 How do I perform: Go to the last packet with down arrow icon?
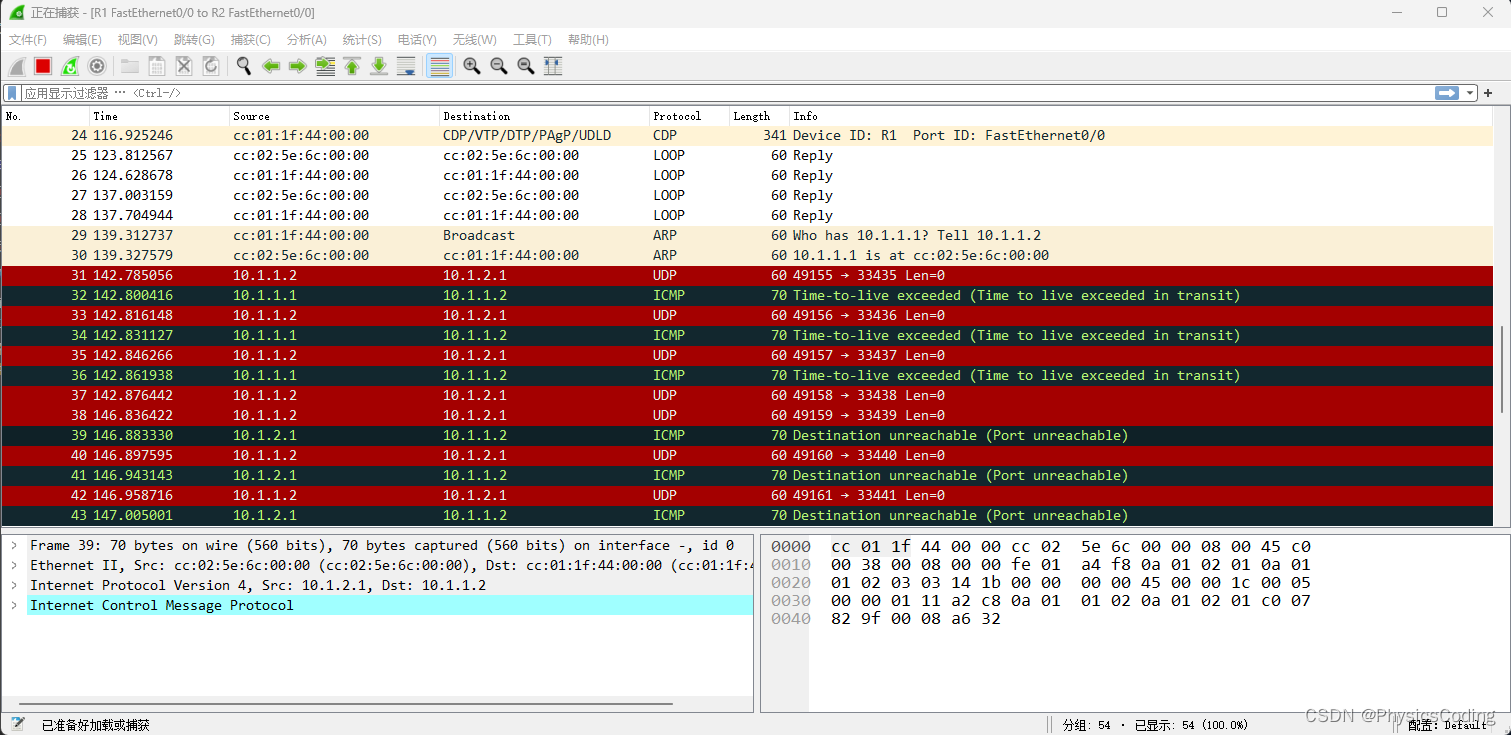(x=378, y=66)
